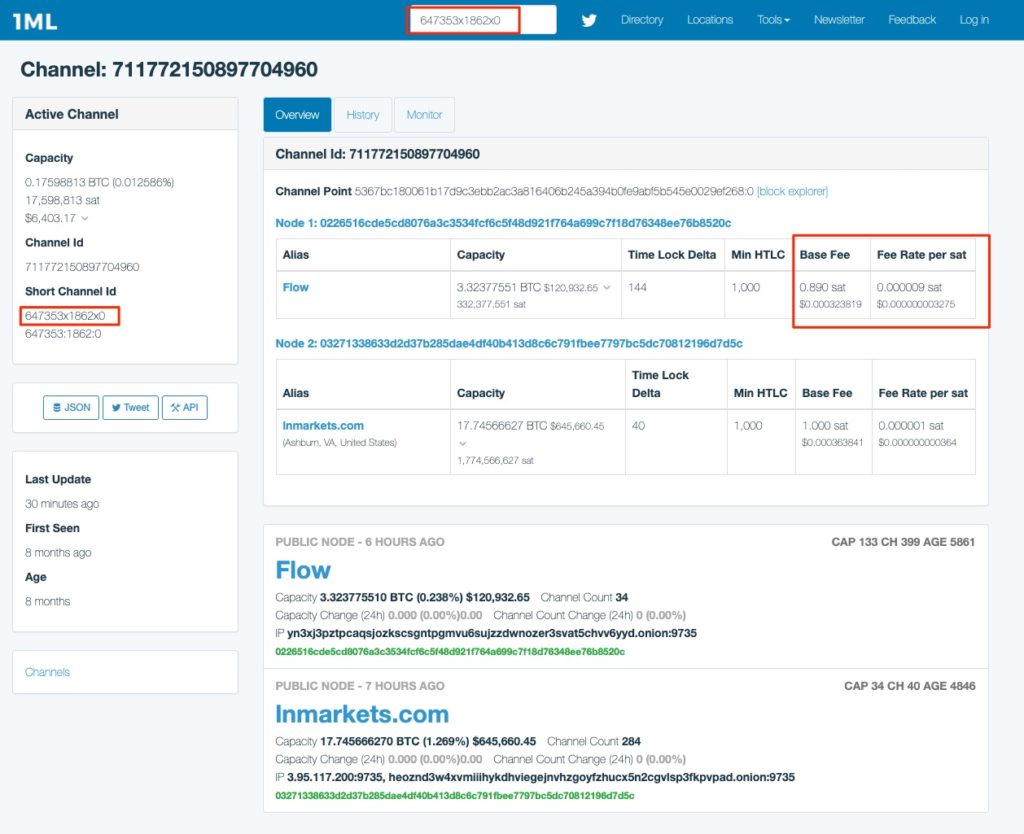This screenshot has width=1024, height=834.
Task: Click the Inmarkets.com channel count value 284
Action: click(x=632, y=742)
